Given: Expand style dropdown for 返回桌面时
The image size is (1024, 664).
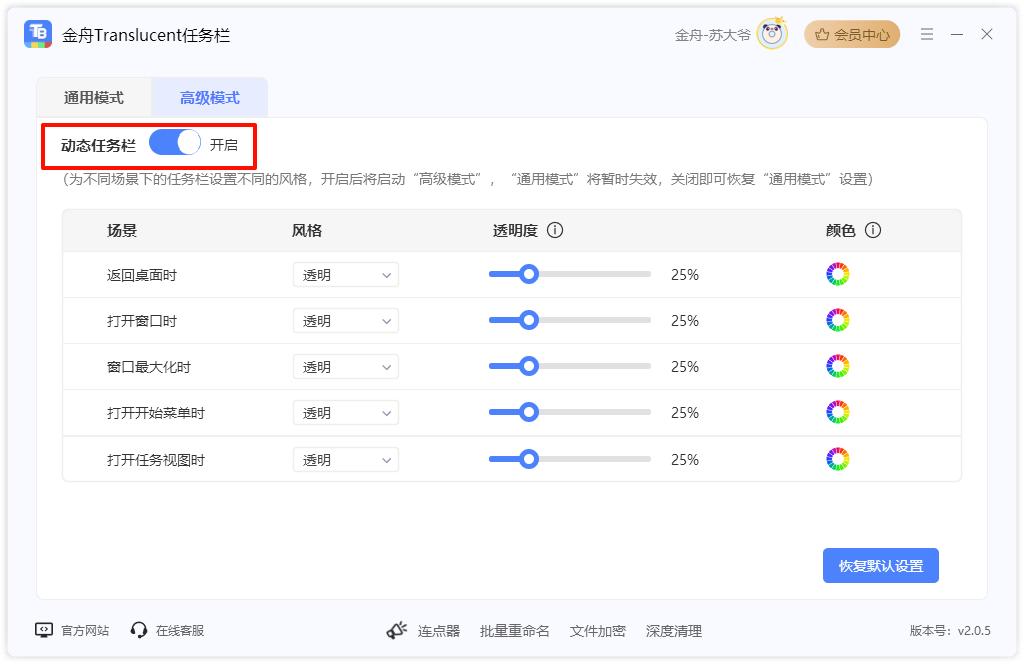Looking at the screenshot, I should coord(346,275).
